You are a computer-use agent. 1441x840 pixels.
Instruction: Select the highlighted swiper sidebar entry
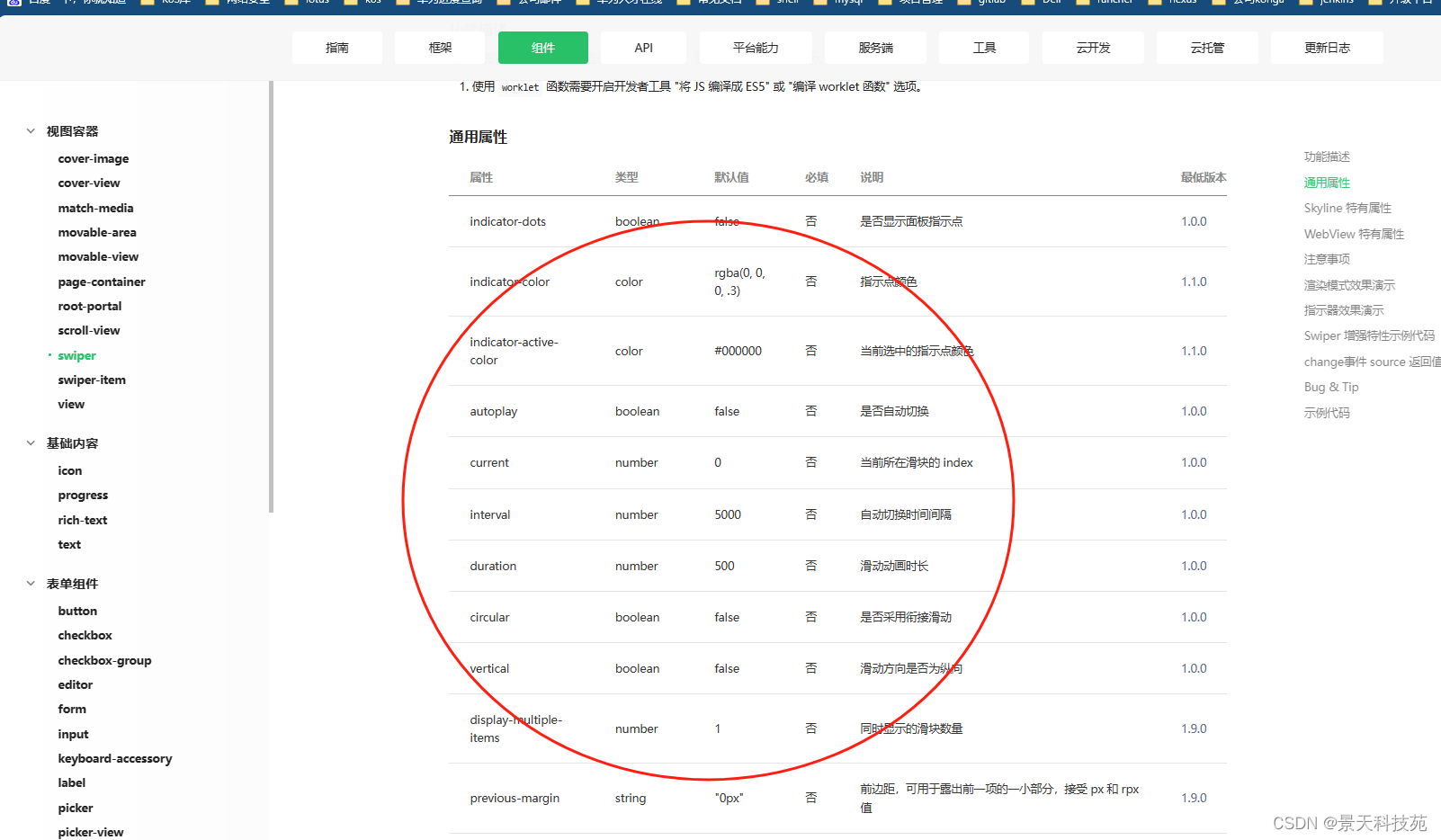coord(76,355)
